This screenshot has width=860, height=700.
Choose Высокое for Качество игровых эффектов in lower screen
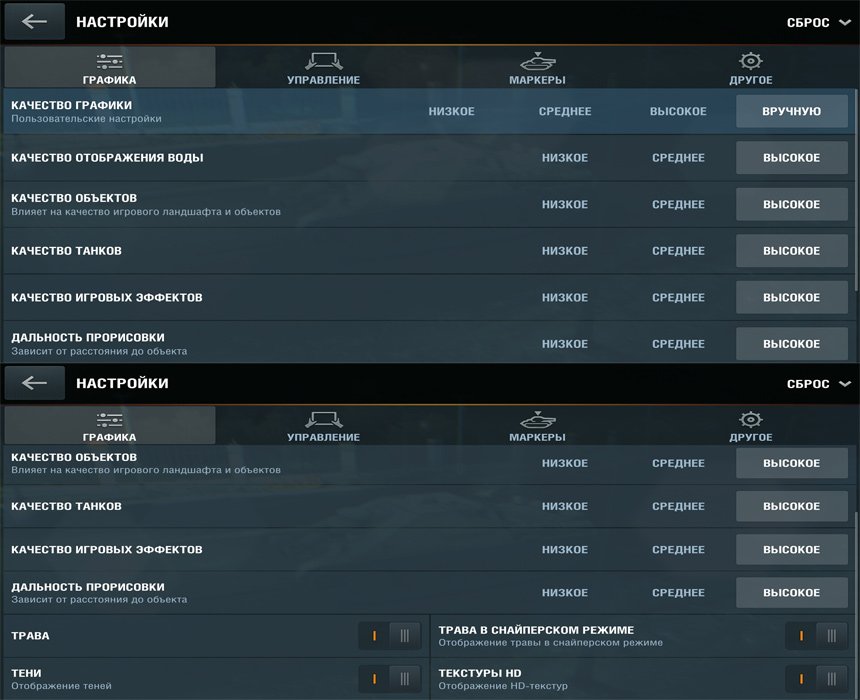pyautogui.click(x=791, y=550)
